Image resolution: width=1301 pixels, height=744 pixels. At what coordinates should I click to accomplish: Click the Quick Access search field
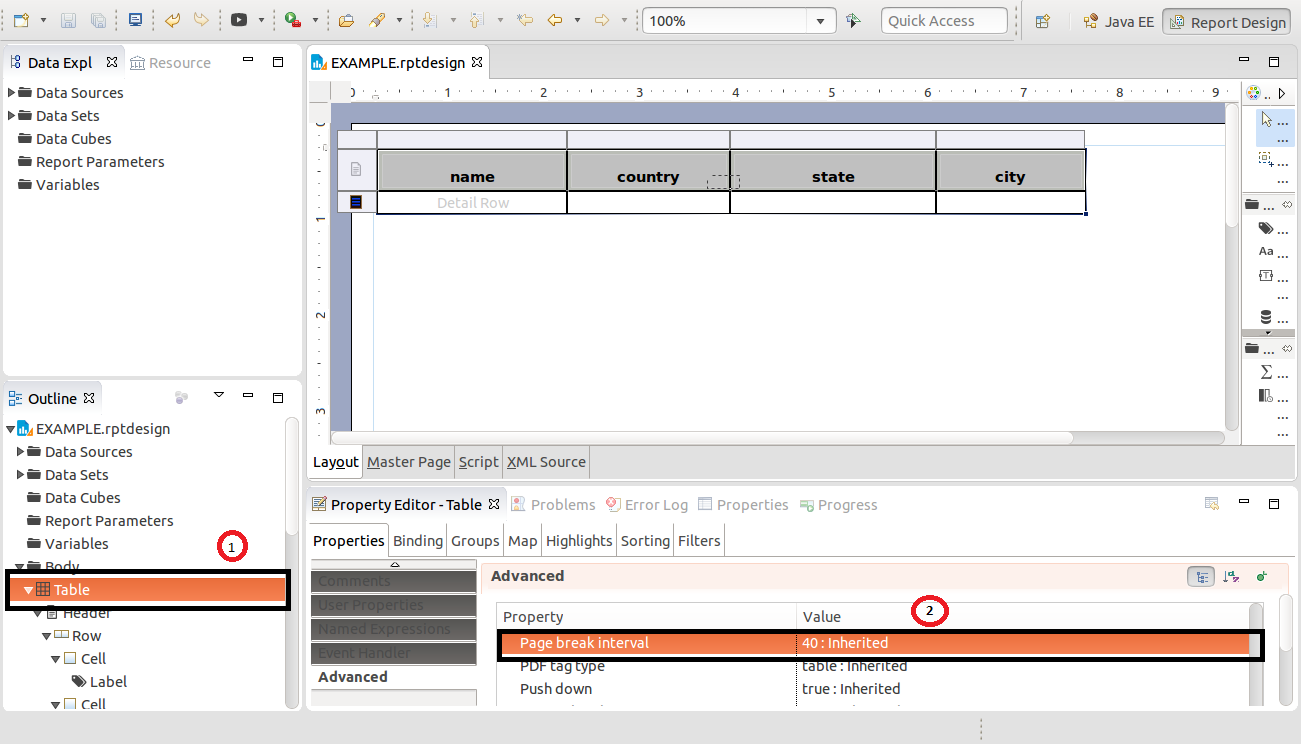tap(943, 21)
